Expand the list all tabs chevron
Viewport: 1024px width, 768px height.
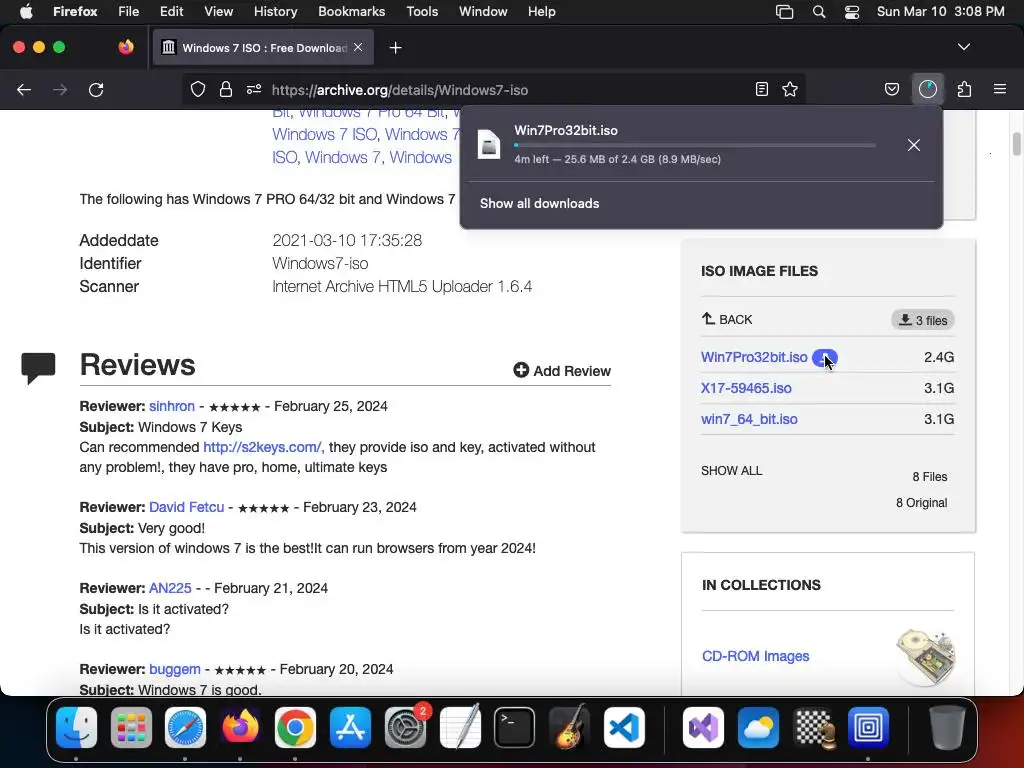tap(964, 47)
